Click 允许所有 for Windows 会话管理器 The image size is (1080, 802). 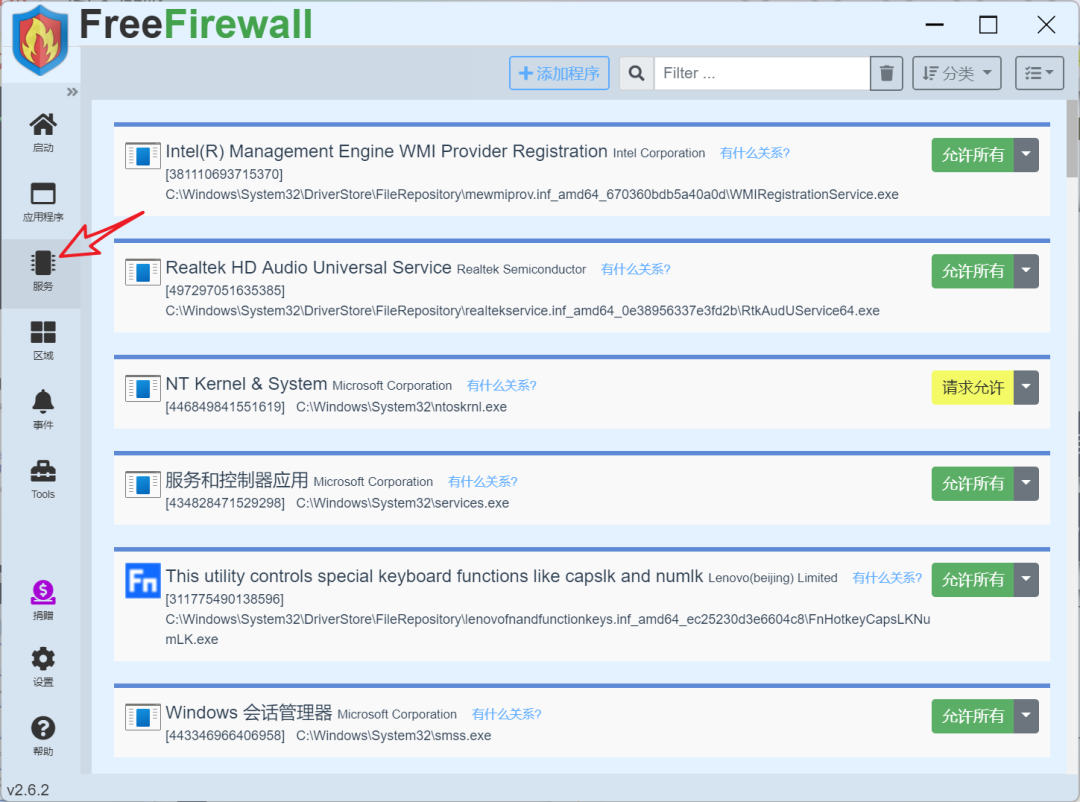coord(973,717)
